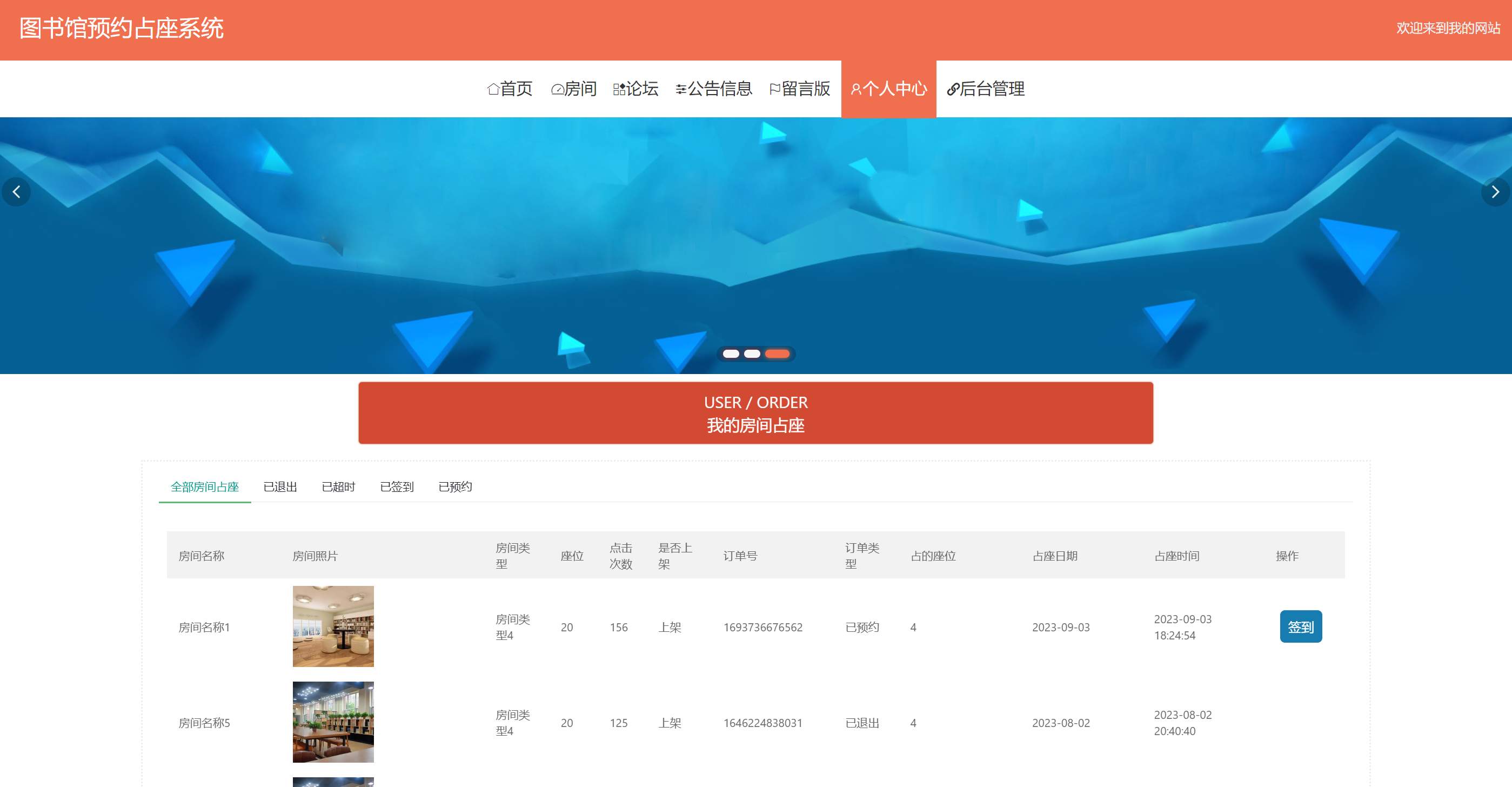Click order number 1693736676562
Screen dimensions: 1512x787
pyautogui.click(x=762, y=627)
